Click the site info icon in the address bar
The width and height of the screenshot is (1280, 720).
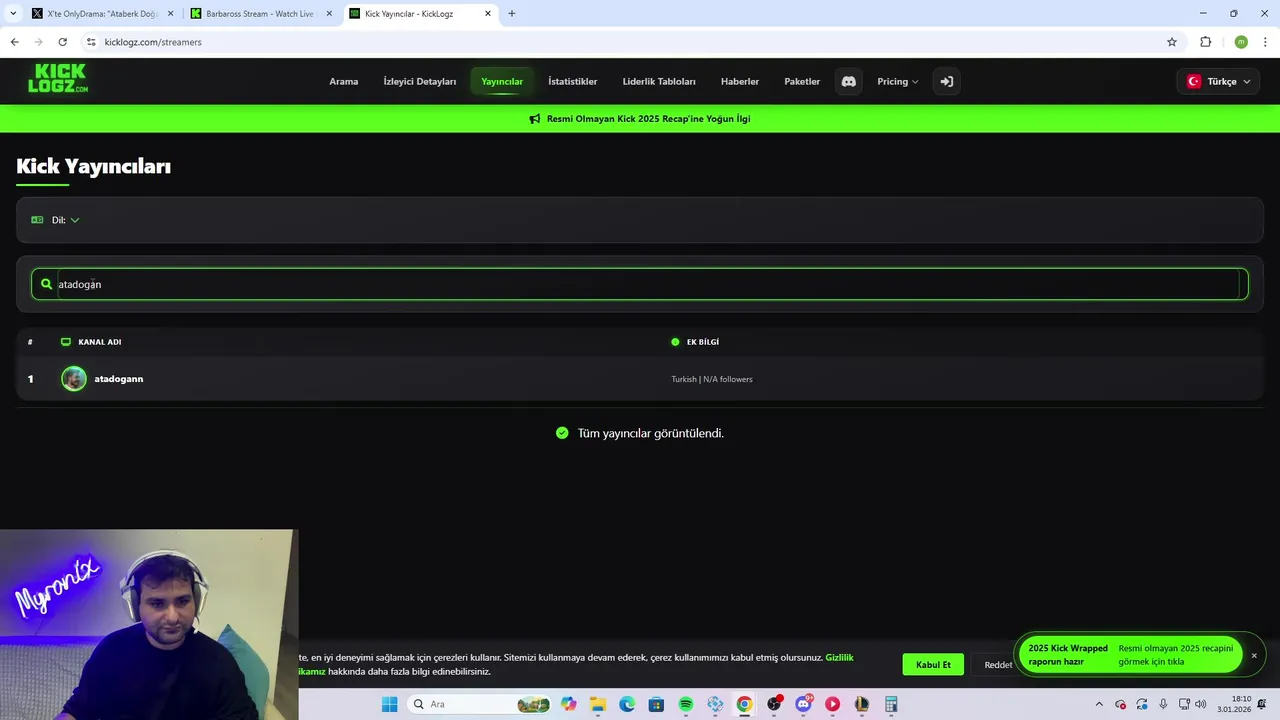[x=91, y=42]
